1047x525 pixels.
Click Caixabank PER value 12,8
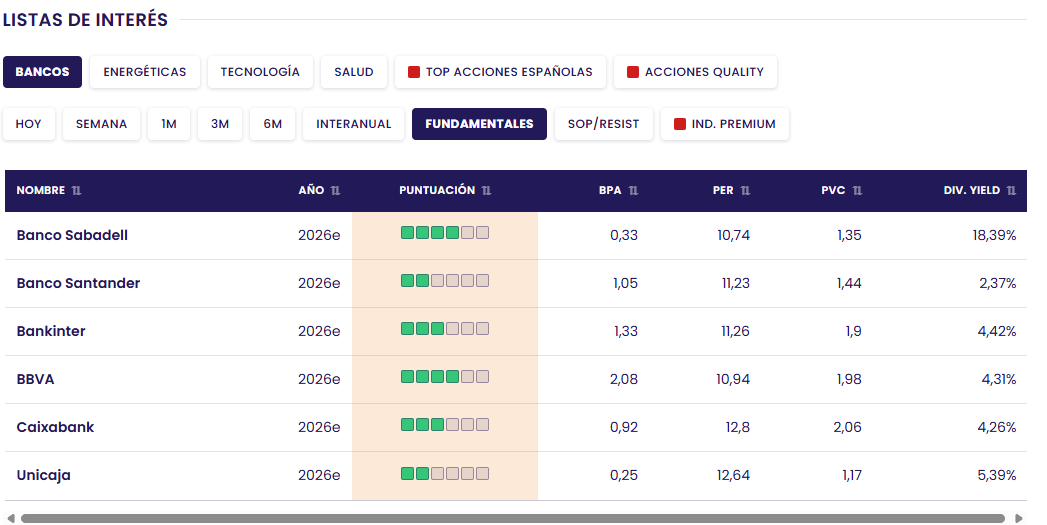click(738, 427)
